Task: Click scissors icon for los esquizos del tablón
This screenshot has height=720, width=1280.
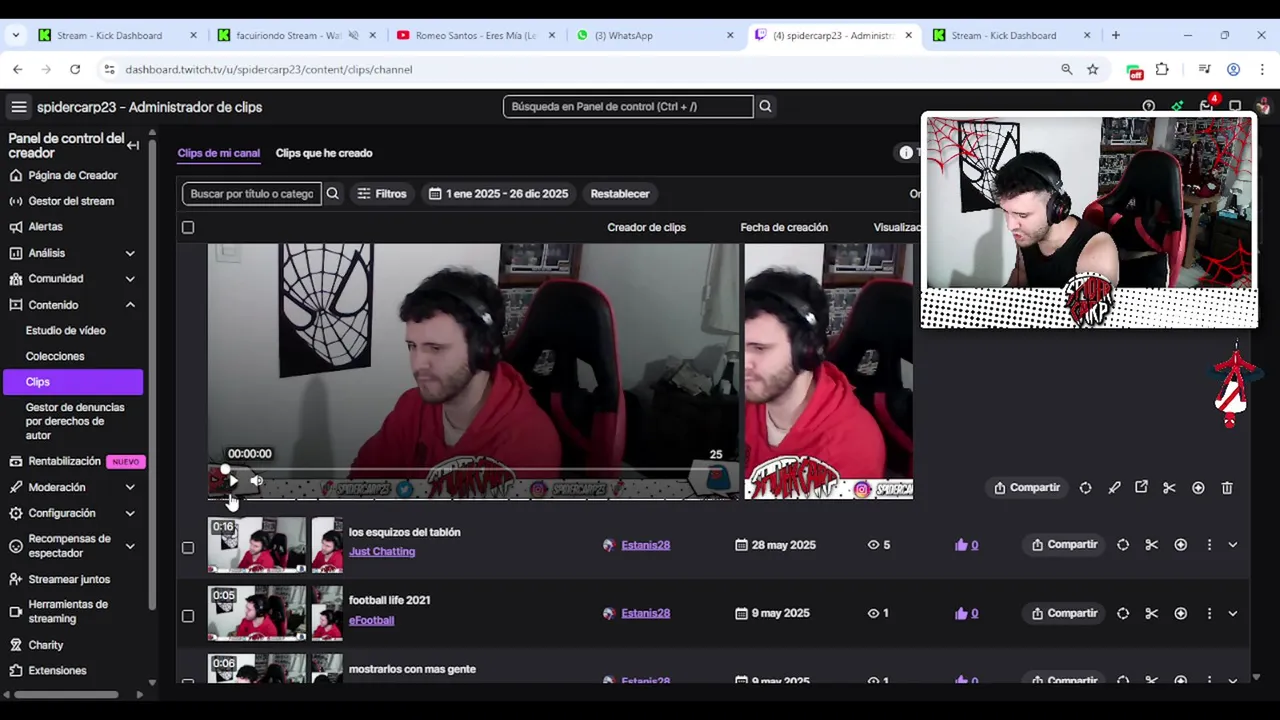Action: click(x=1151, y=545)
